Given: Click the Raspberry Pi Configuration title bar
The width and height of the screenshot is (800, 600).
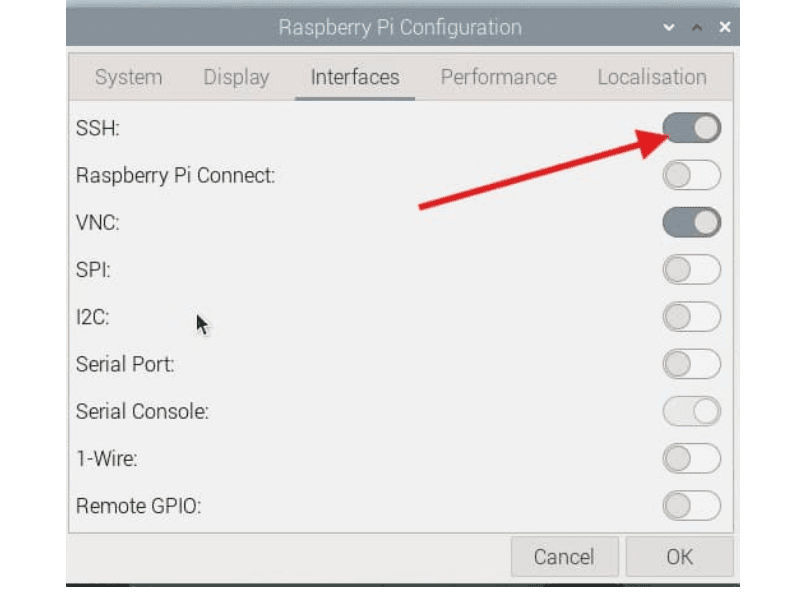Looking at the screenshot, I should pos(400,27).
